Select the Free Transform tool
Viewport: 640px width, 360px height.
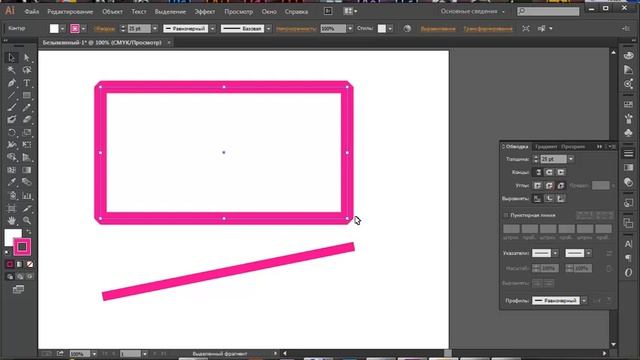(27, 144)
